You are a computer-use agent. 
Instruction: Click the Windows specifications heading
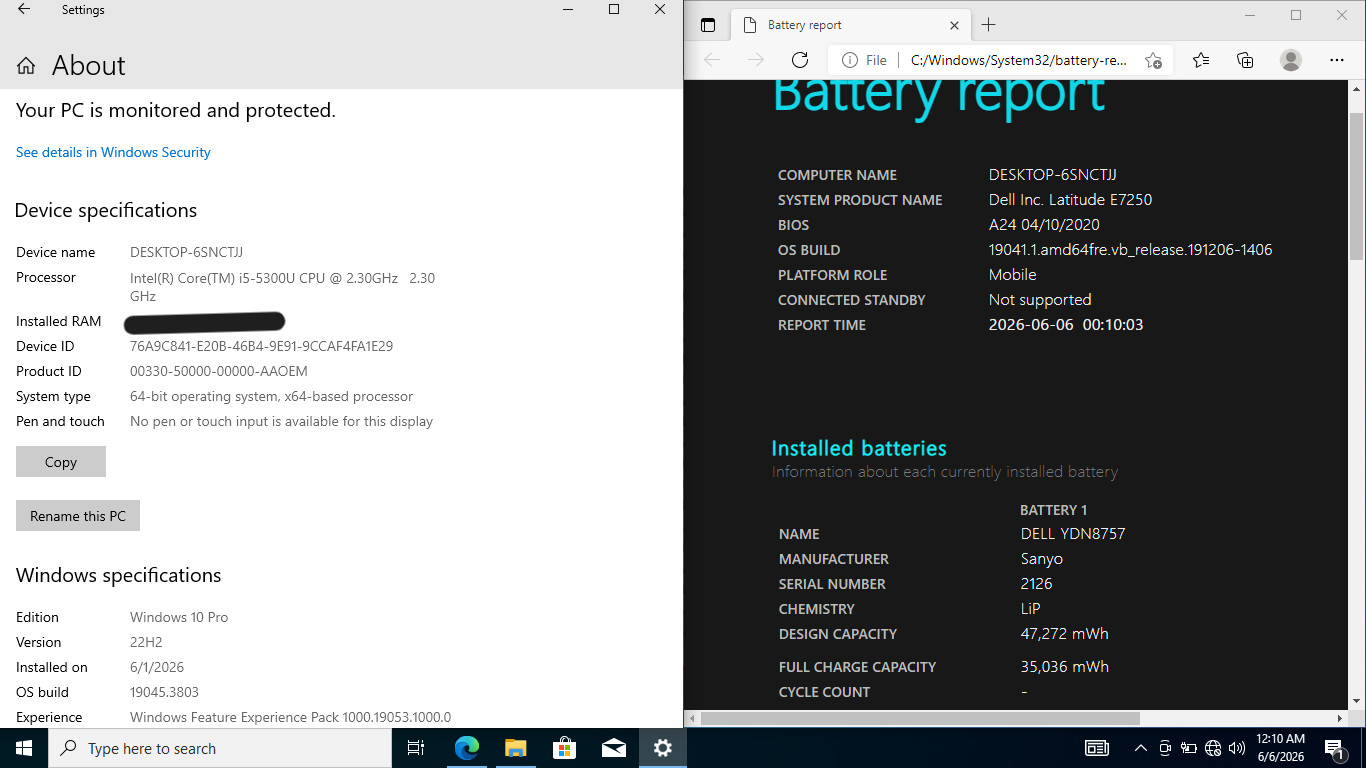point(118,575)
